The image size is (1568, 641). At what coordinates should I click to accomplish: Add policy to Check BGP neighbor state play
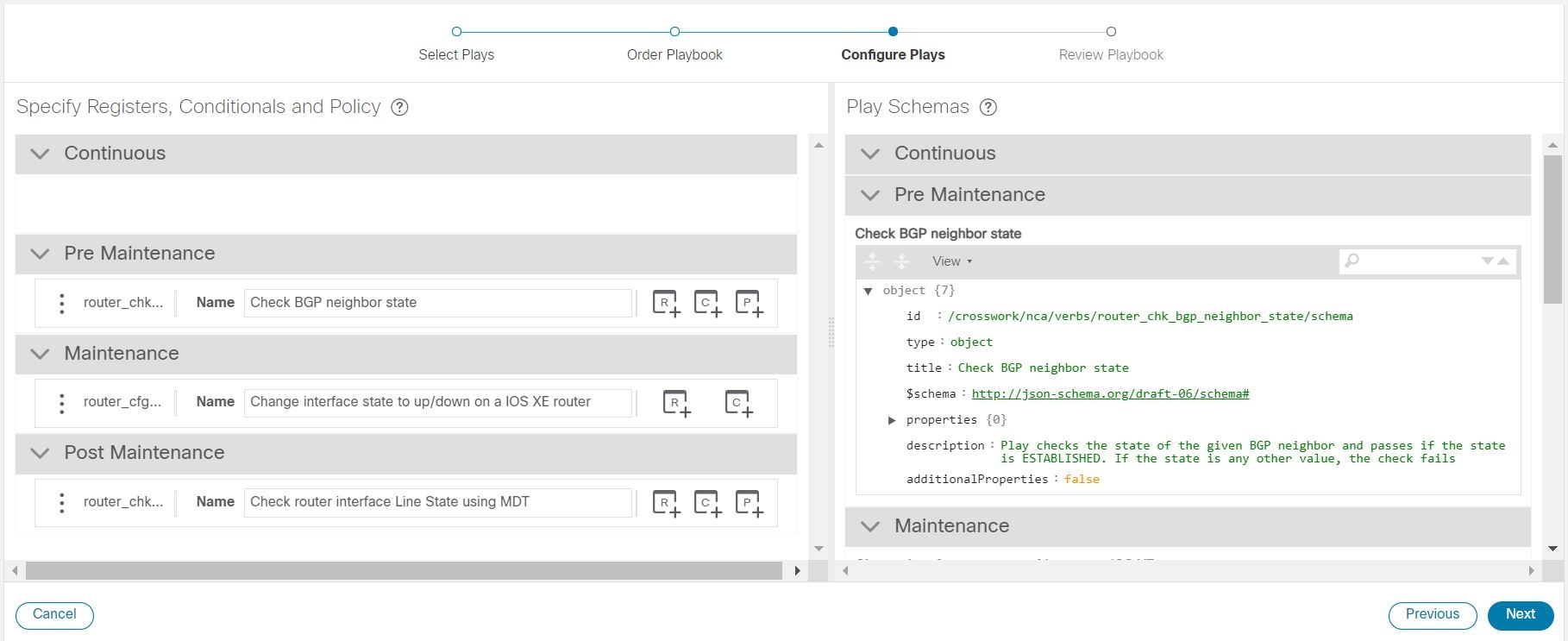[749, 303]
